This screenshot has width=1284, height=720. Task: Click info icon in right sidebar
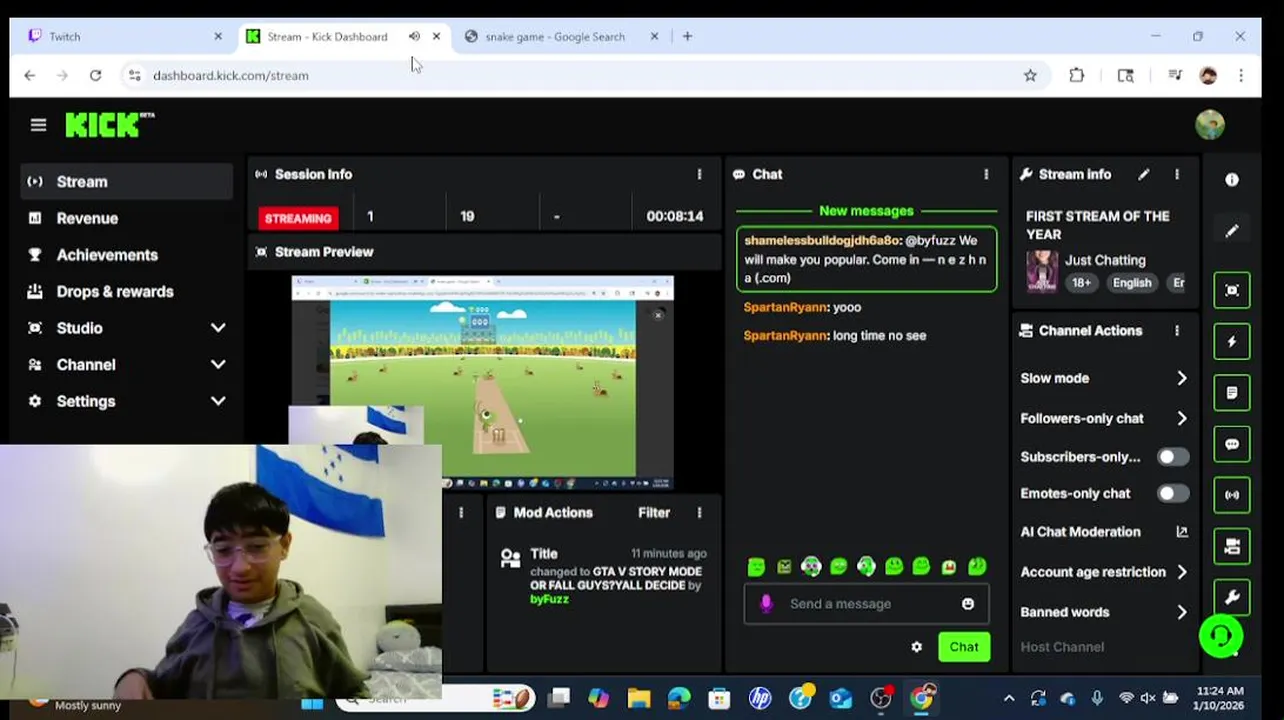(x=1232, y=180)
